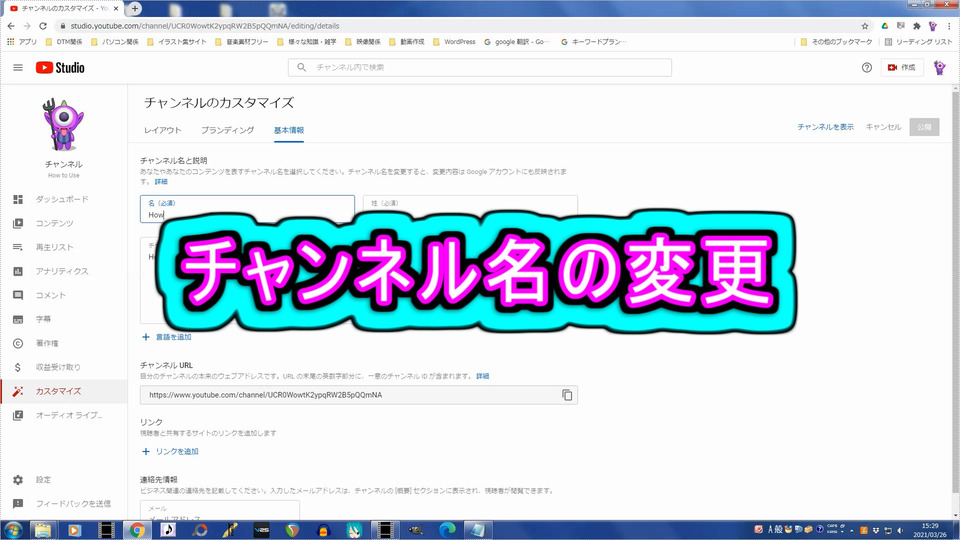Open 詳細 link under channel name description
Image resolution: width=960 pixels, height=540 pixels.
click(x=161, y=182)
